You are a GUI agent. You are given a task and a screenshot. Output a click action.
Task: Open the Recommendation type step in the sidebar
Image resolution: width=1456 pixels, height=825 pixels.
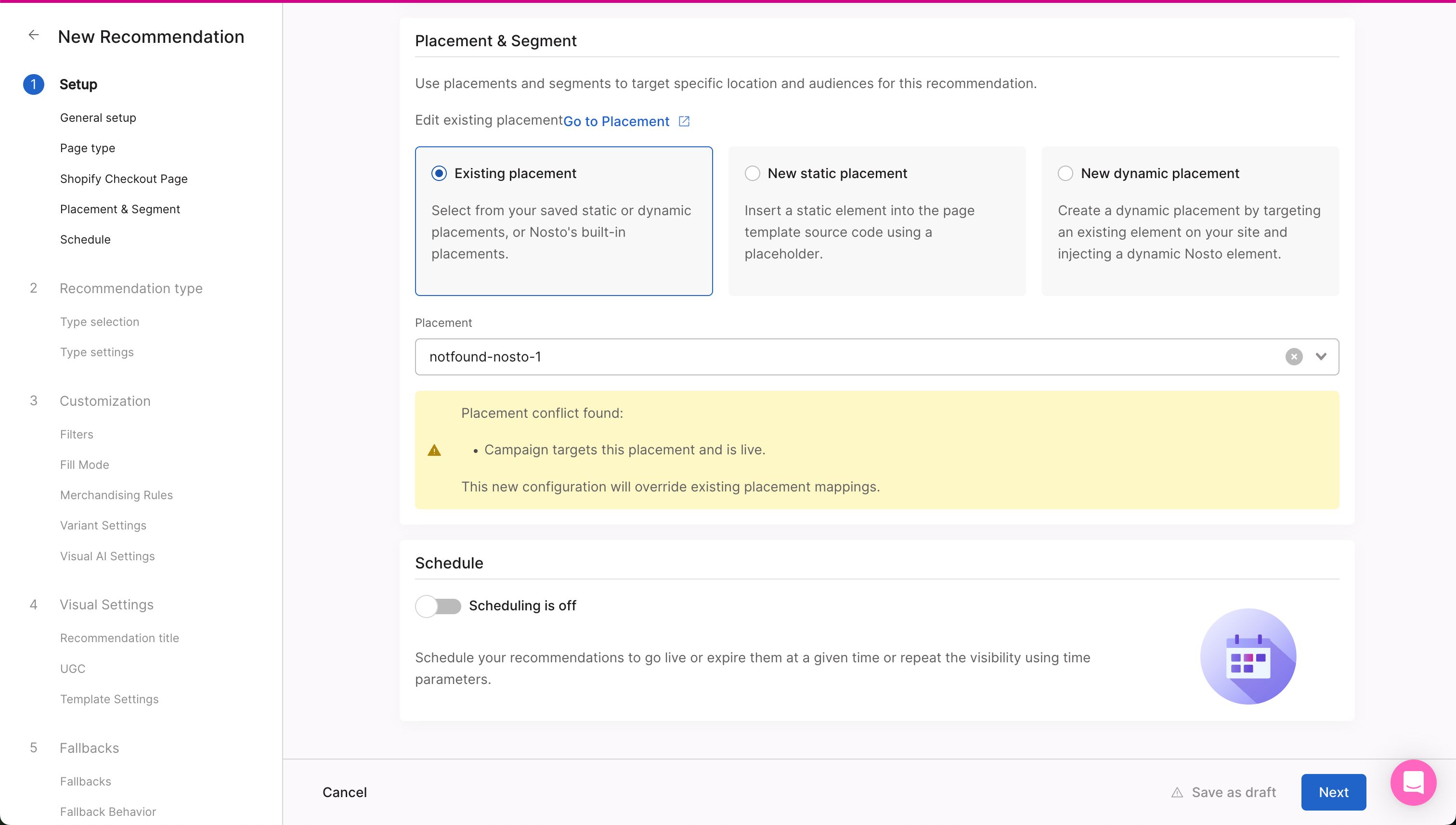[131, 288]
